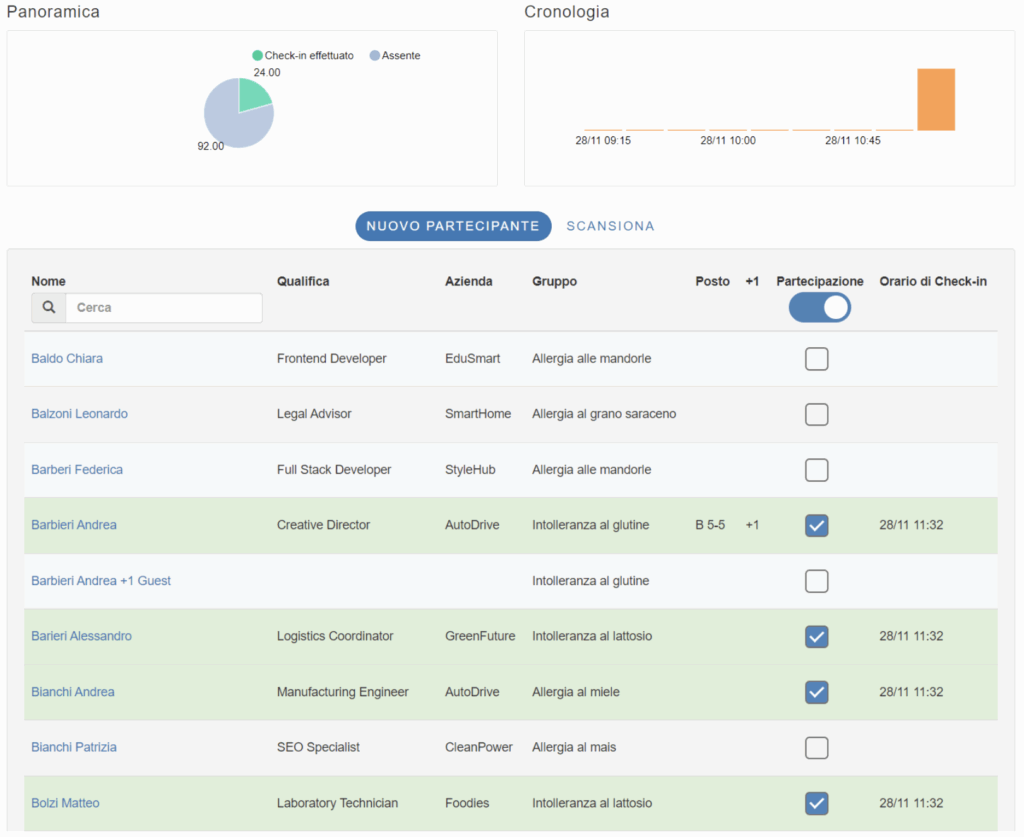Image resolution: width=1024 pixels, height=837 pixels.
Task: Uncheck participation for Barbieri Andrea
Action: (817, 525)
